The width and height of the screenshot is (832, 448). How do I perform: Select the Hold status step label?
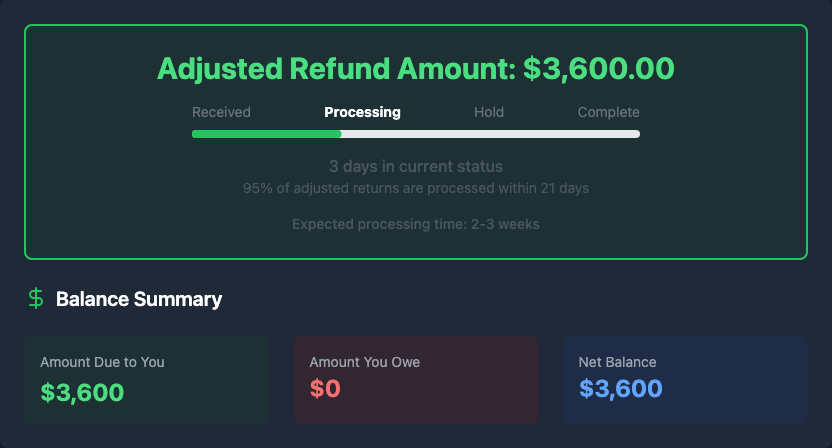tap(489, 112)
